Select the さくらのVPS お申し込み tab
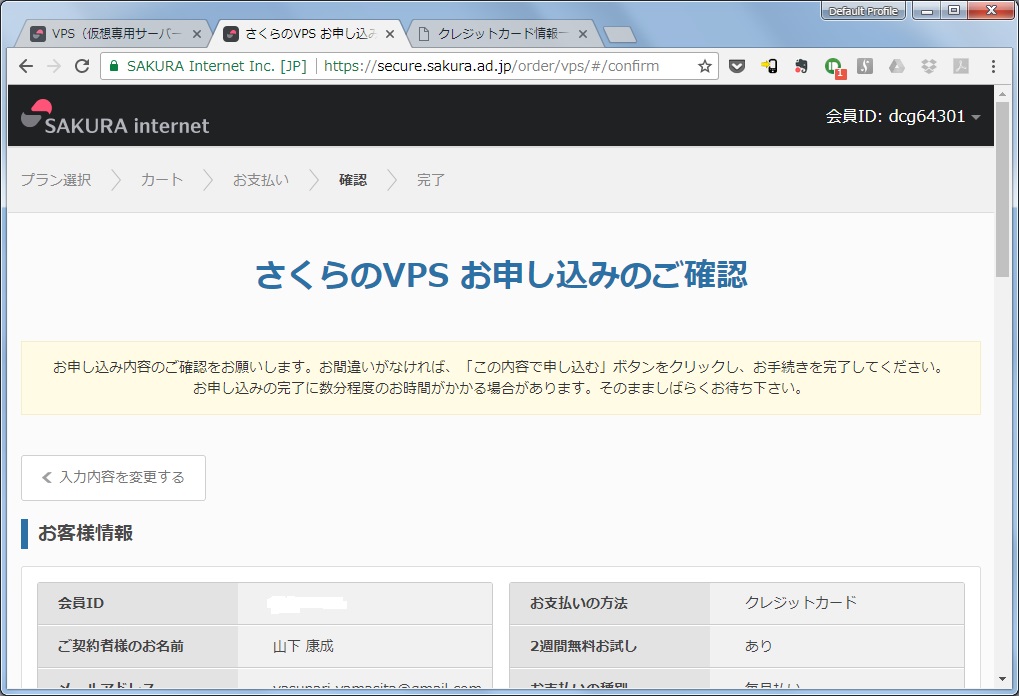This screenshot has height=696, width=1019. point(309,34)
